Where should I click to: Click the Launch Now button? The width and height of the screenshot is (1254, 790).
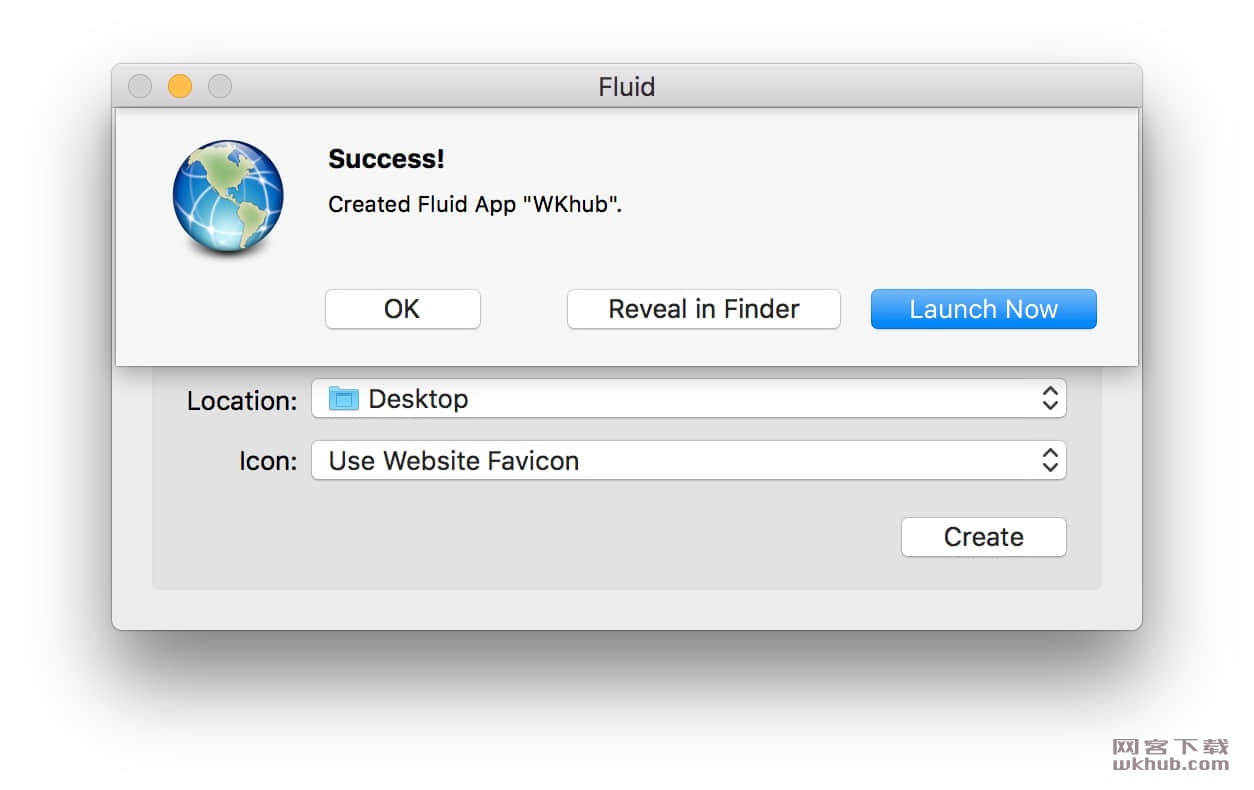pos(983,309)
